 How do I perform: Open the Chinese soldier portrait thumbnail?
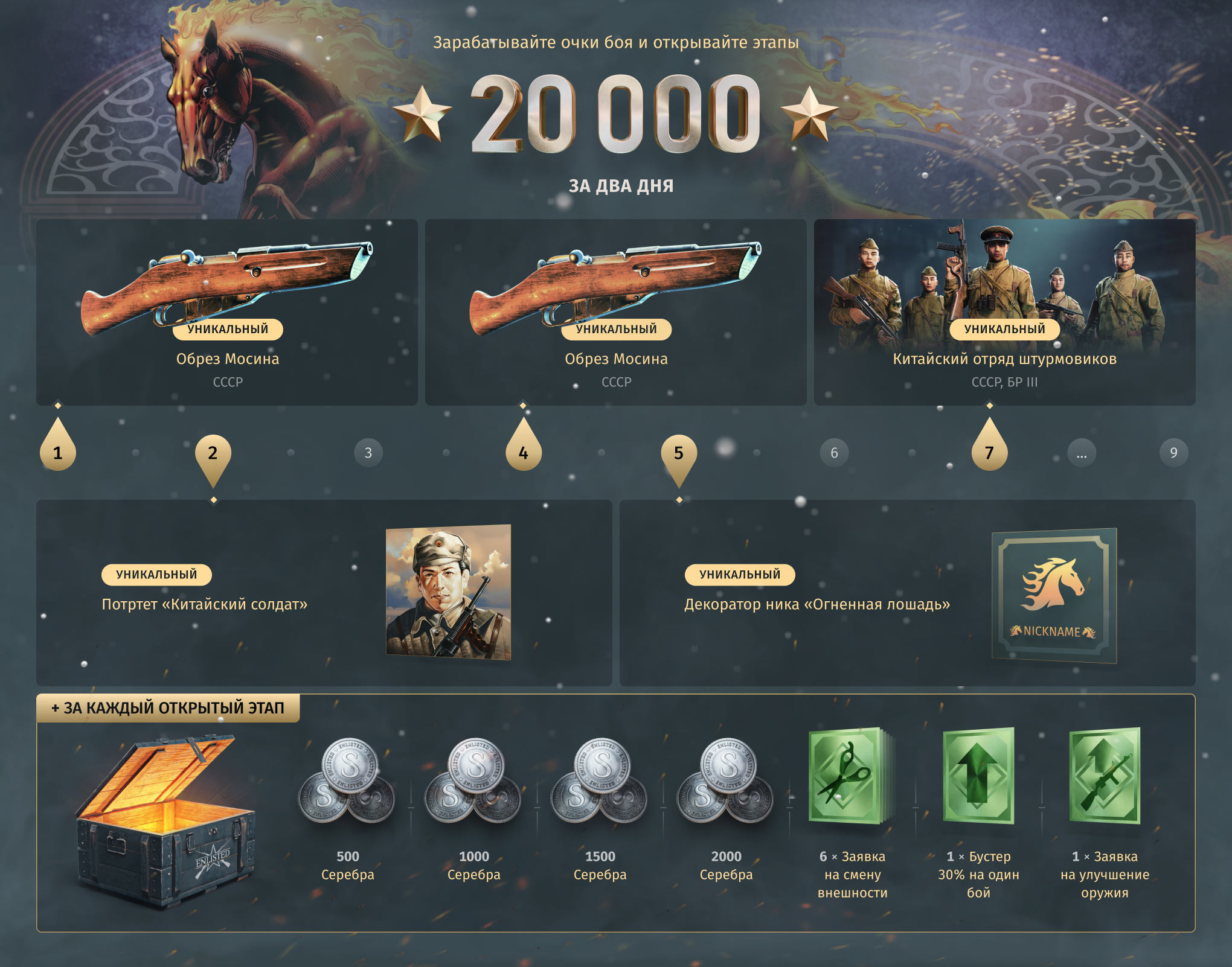[448, 592]
